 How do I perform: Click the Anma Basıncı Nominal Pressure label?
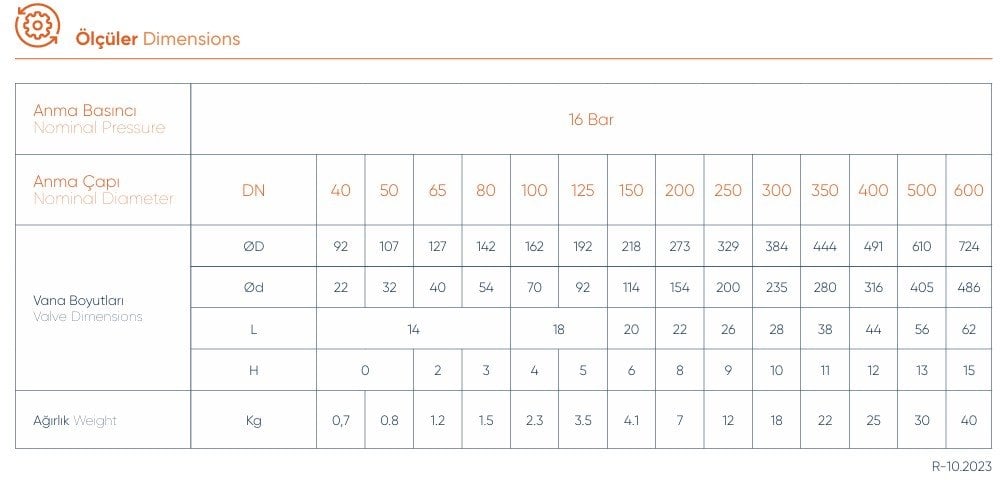pos(99,119)
